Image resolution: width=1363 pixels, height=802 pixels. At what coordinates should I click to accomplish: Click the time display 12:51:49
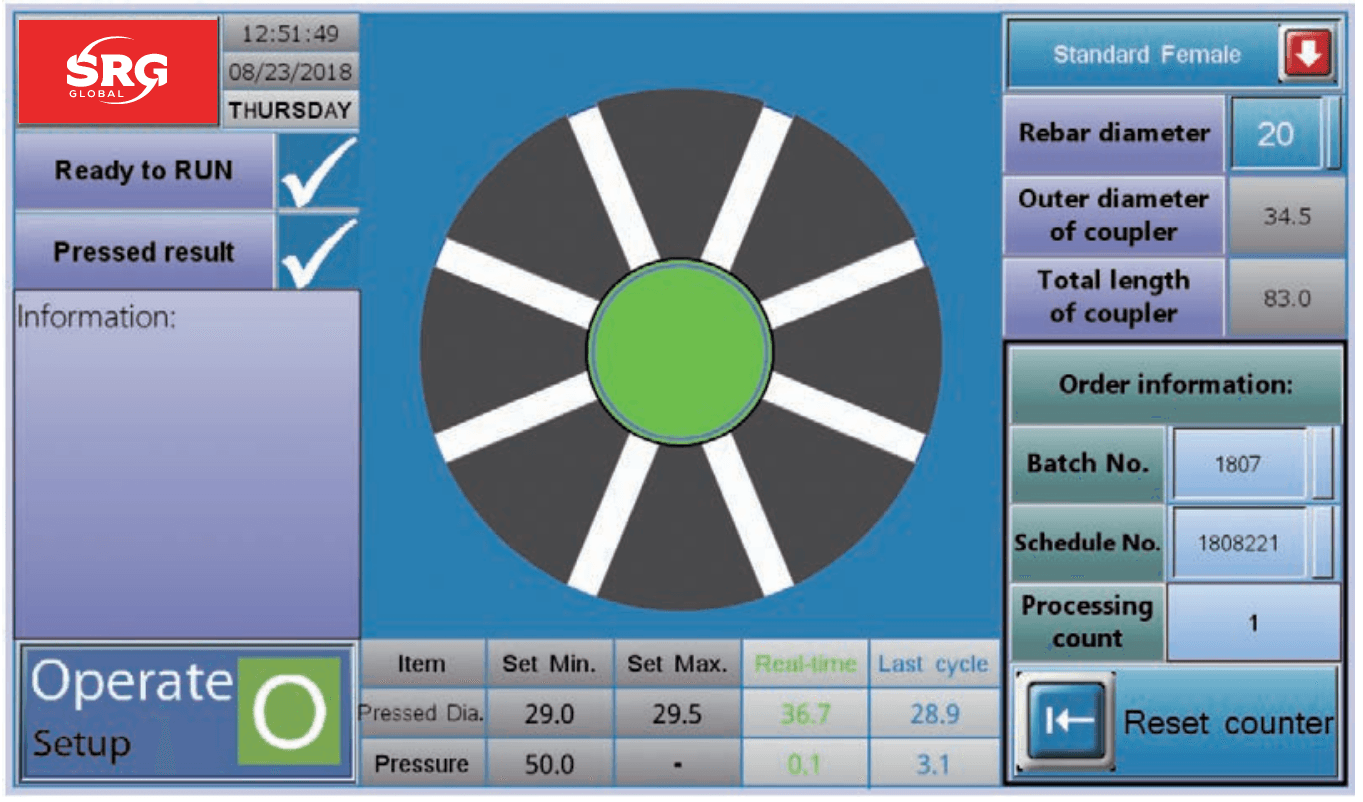[x=291, y=34]
